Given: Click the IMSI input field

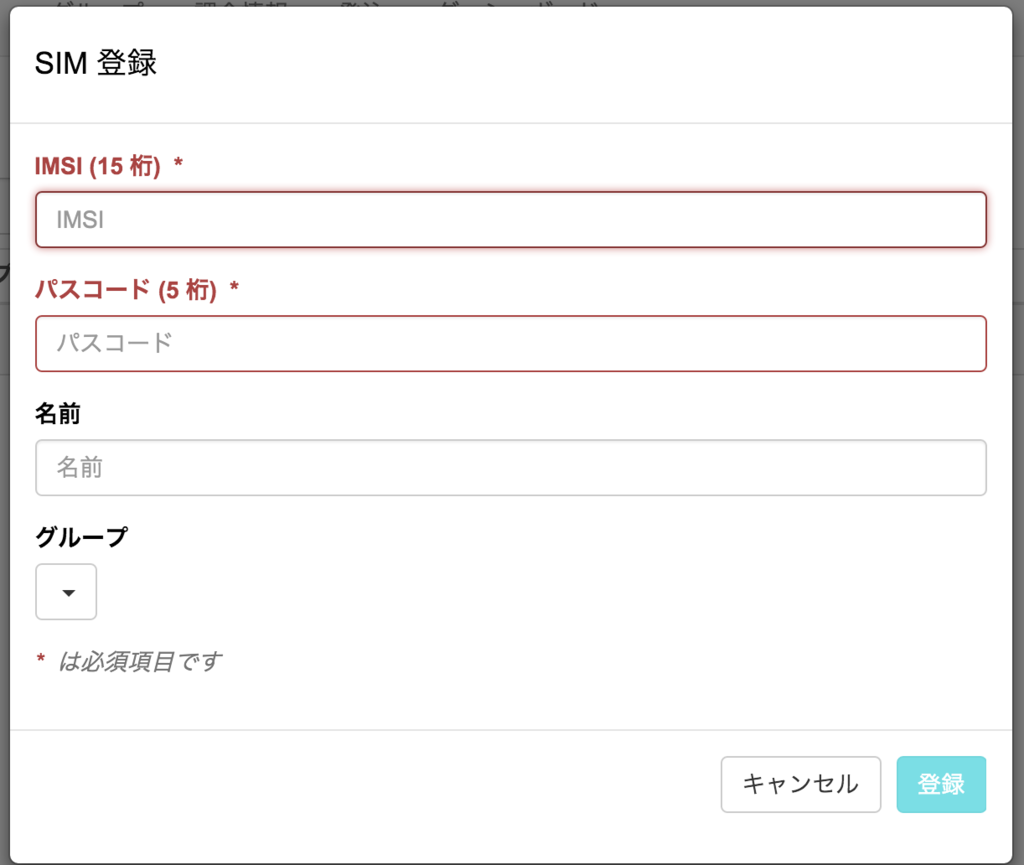Looking at the screenshot, I should tap(510, 219).
